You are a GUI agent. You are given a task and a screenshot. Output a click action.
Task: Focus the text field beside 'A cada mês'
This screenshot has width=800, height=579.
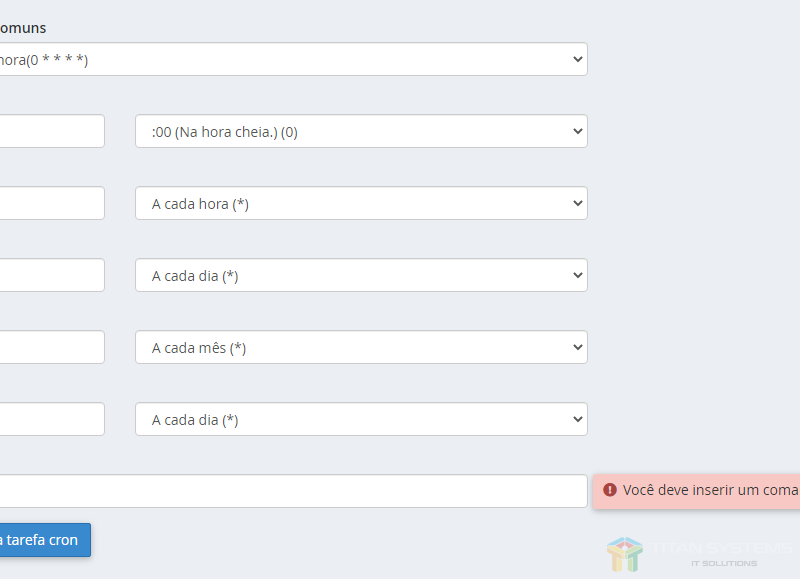coord(50,347)
